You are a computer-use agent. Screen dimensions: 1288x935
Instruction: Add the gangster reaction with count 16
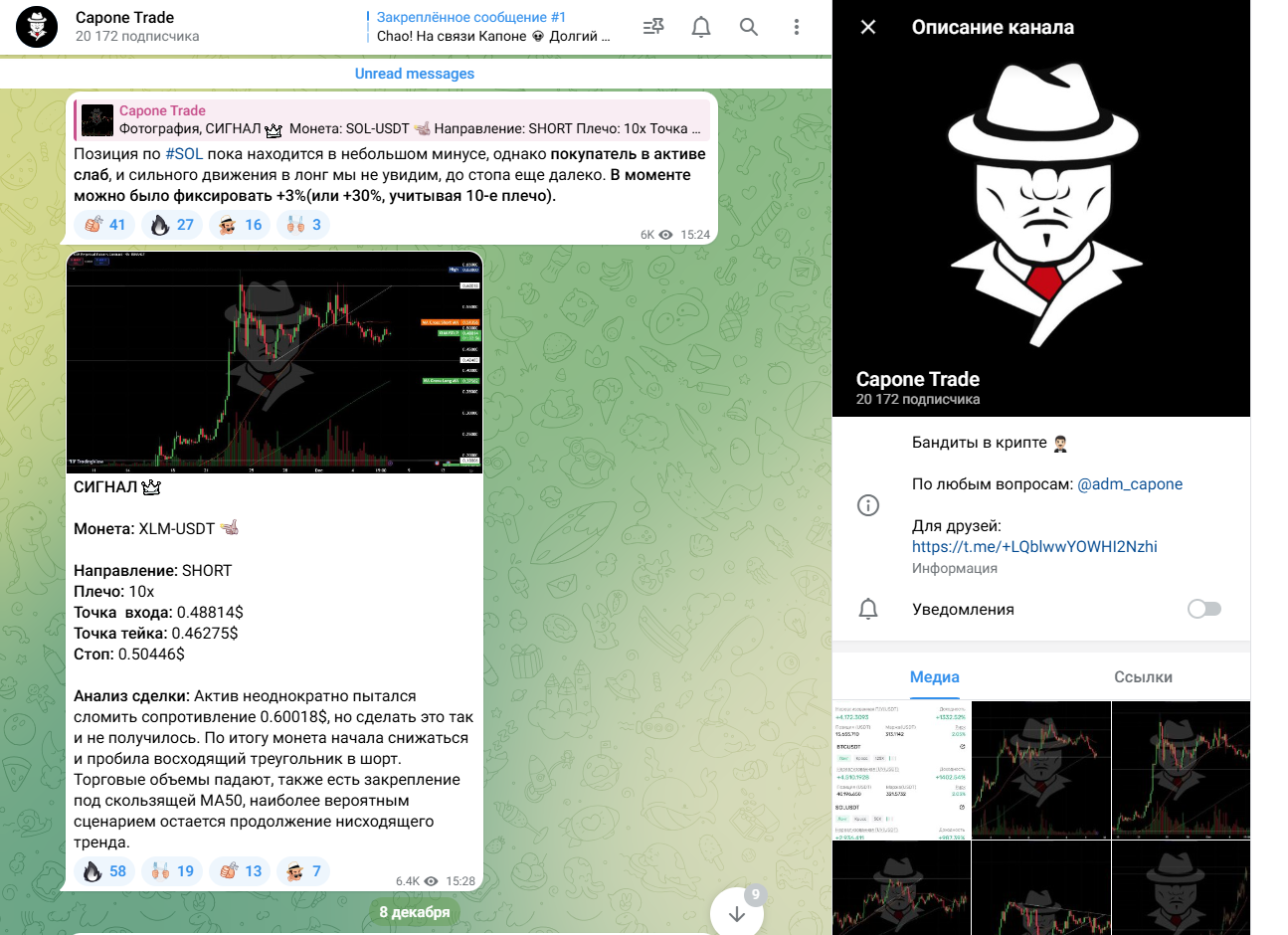pyautogui.click(x=240, y=225)
